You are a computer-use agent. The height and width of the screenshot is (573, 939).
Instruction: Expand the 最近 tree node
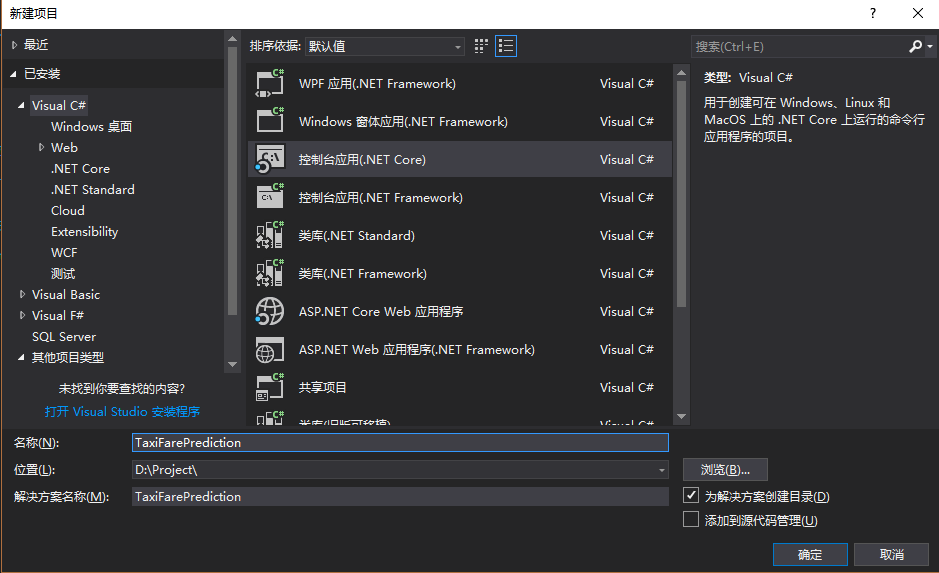pyautogui.click(x=14, y=45)
